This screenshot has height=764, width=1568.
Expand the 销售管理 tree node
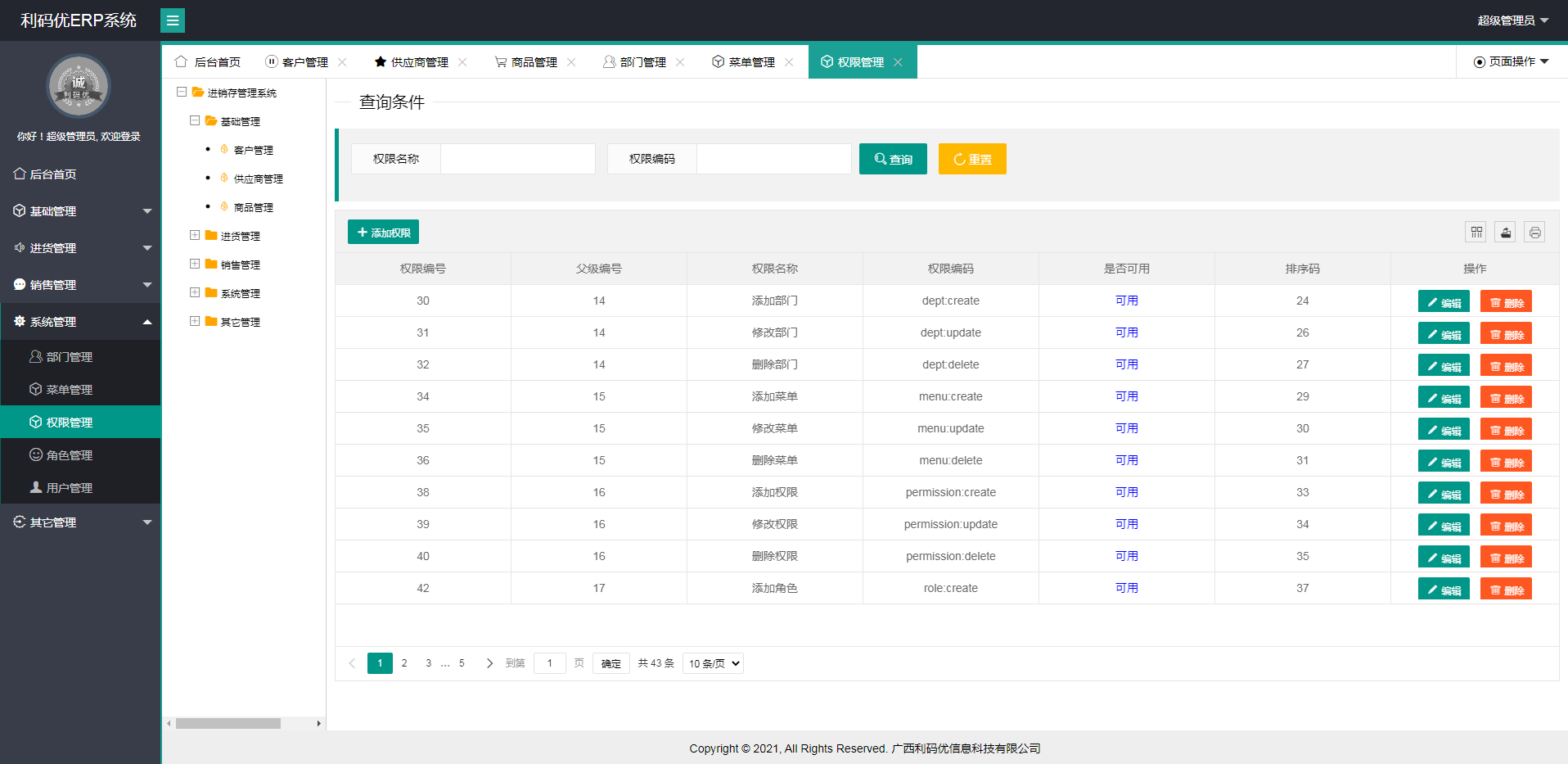(195, 264)
